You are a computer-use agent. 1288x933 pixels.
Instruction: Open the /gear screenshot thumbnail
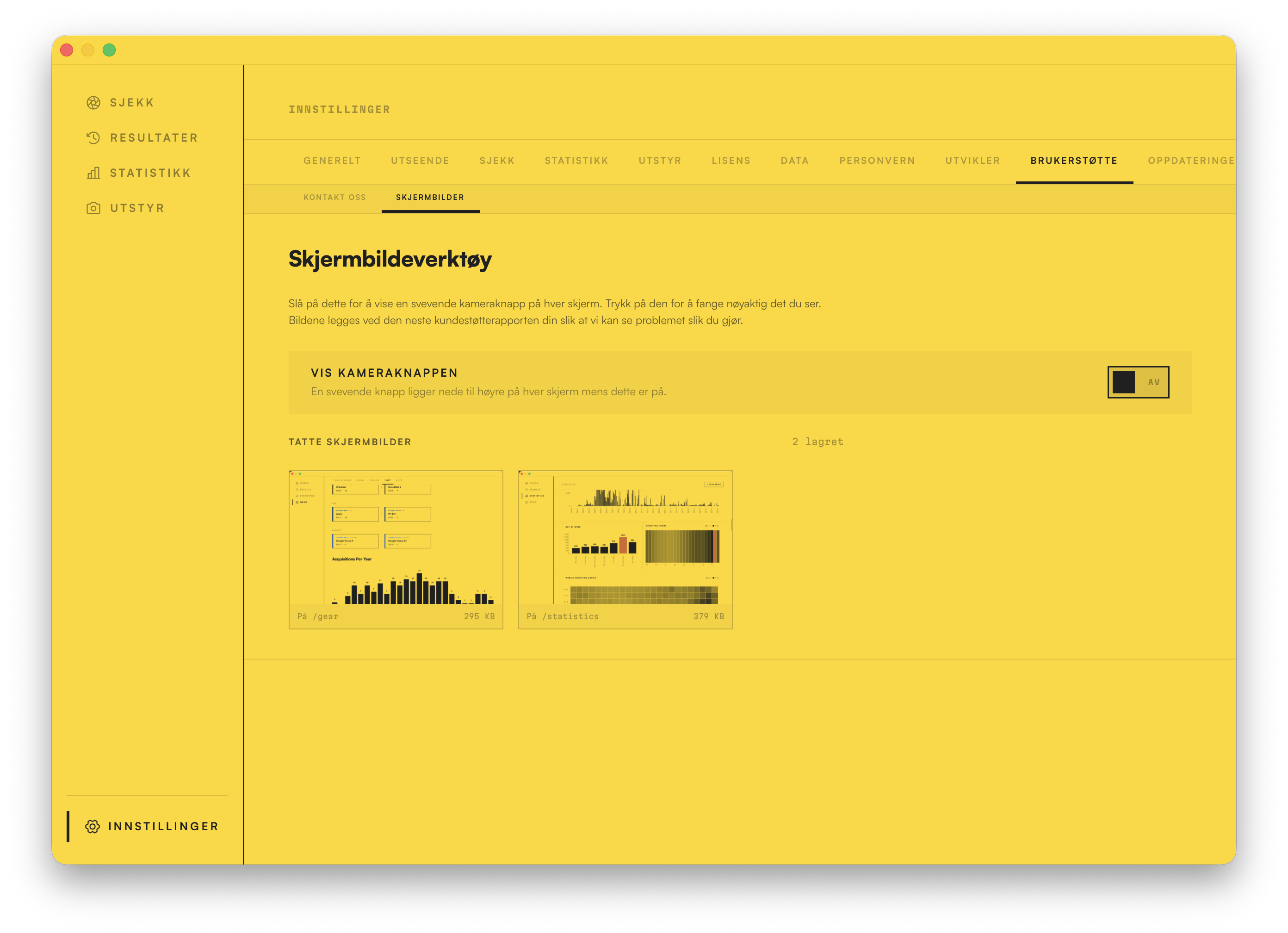pyautogui.click(x=396, y=549)
